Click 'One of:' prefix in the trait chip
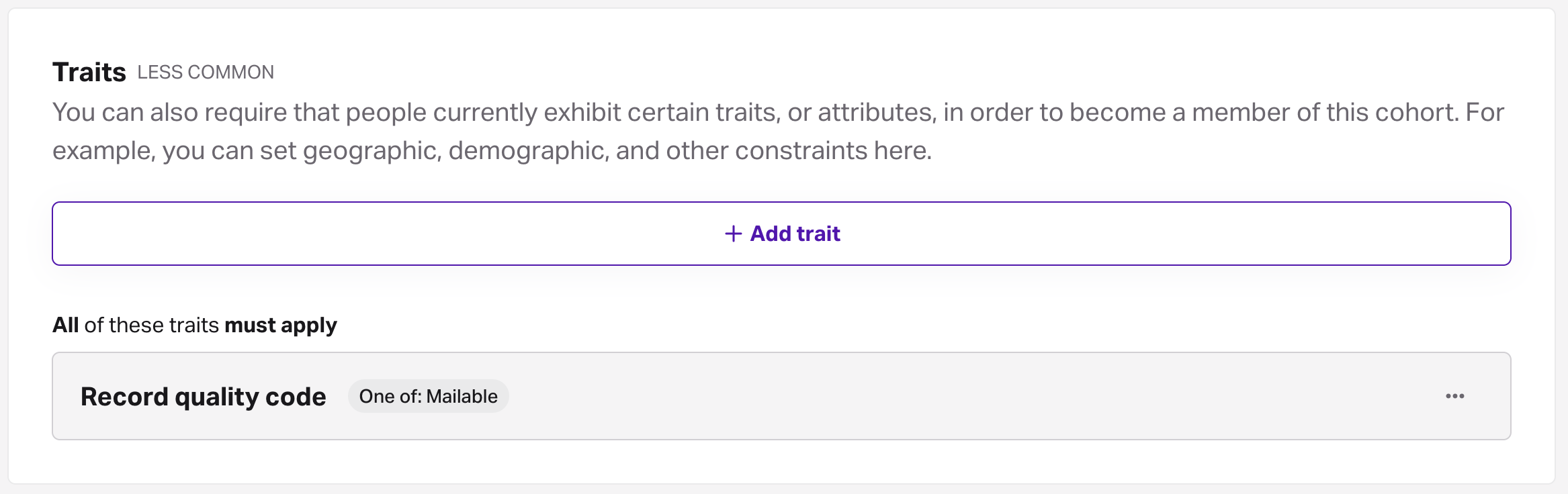 390,396
